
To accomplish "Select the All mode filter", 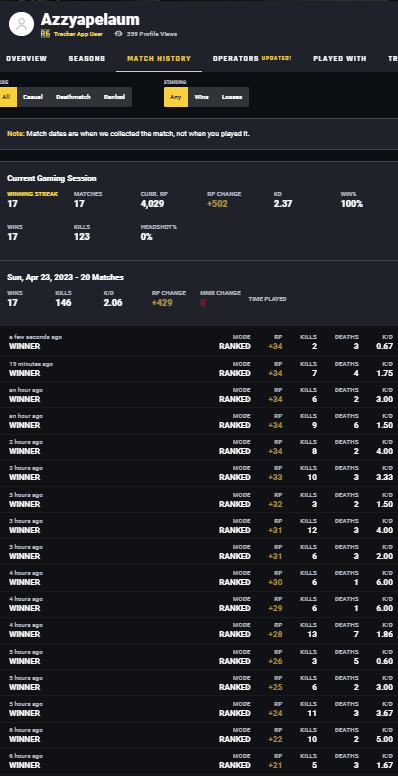I will tap(7, 97).
